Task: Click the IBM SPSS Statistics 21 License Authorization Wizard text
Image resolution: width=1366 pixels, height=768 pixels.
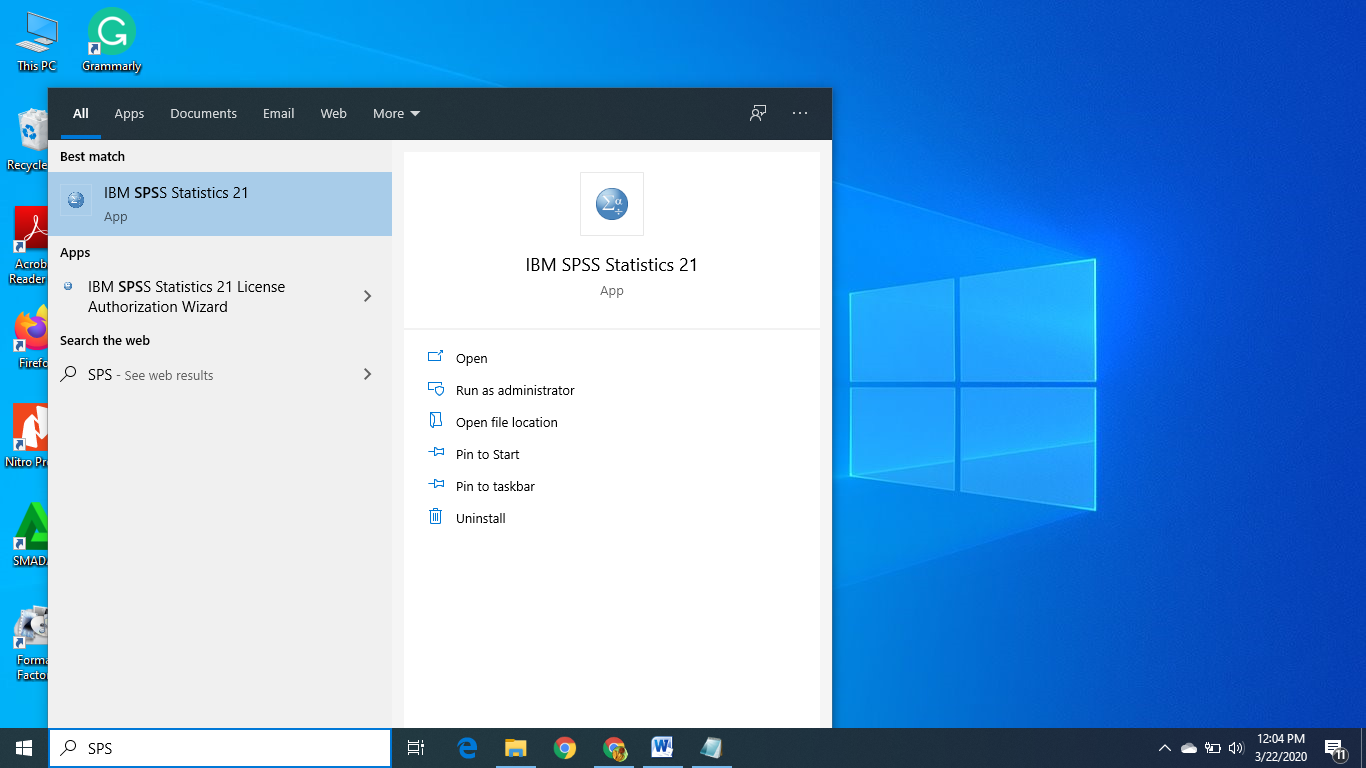Action: click(186, 297)
